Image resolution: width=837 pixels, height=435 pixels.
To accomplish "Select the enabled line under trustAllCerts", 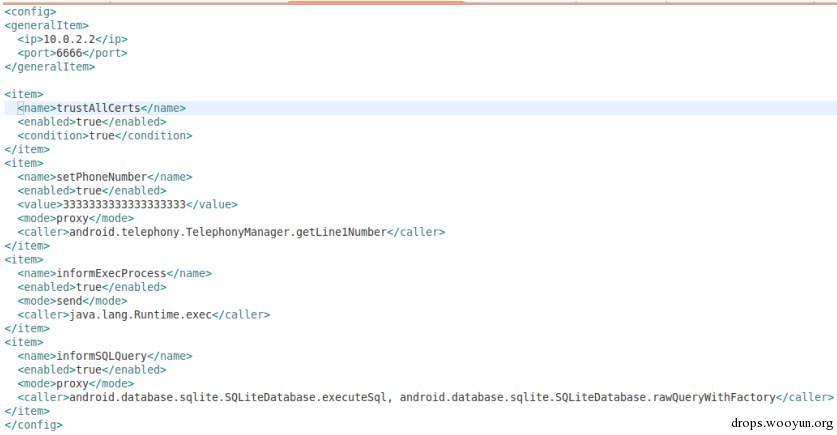I will pyautogui.click(x=91, y=121).
